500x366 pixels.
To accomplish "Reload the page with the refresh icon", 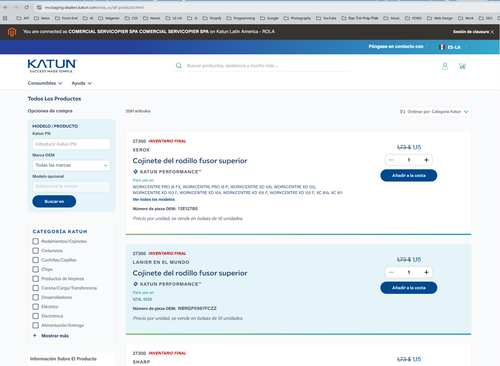I will [x=26, y=7].
